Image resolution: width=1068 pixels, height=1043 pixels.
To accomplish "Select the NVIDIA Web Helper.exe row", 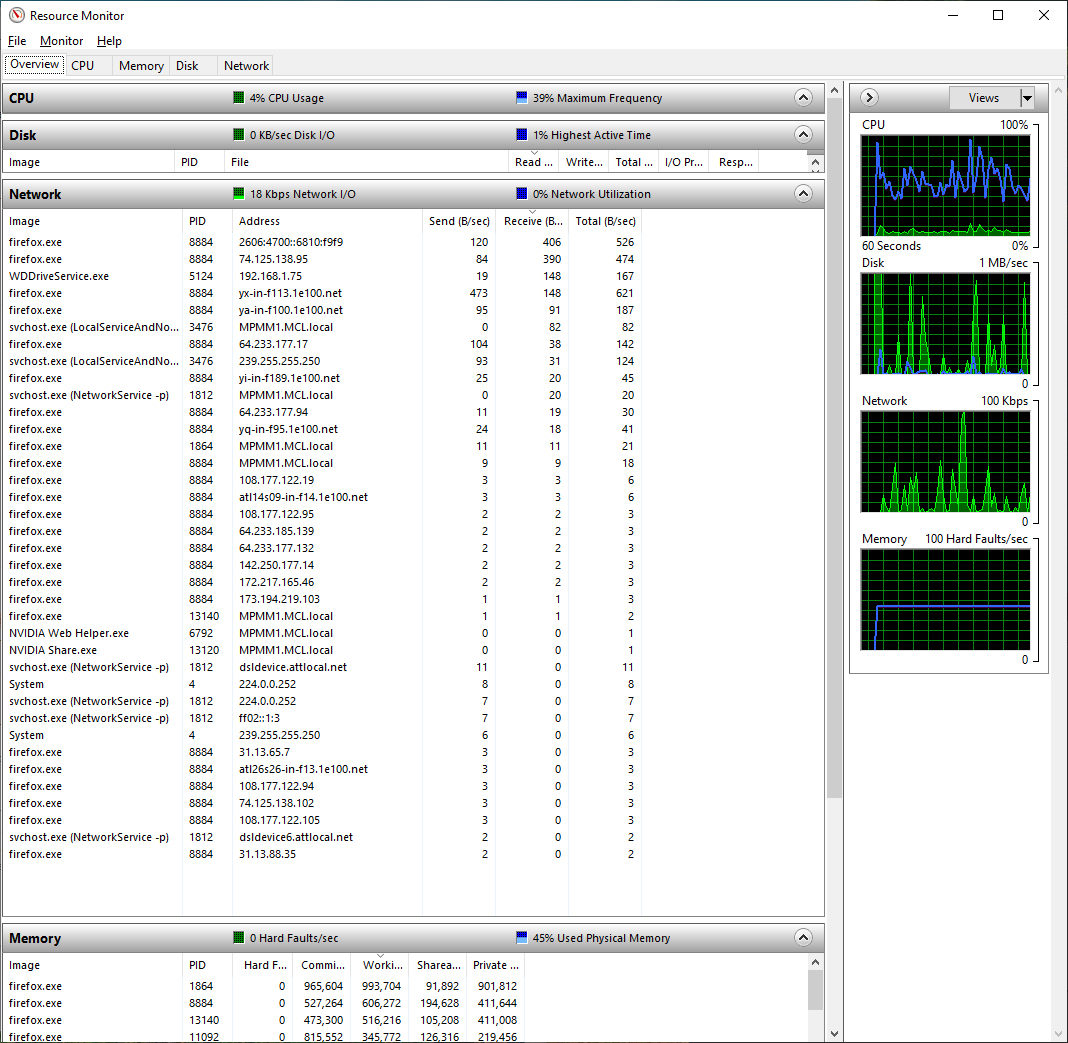I will (x=322, y=633).
